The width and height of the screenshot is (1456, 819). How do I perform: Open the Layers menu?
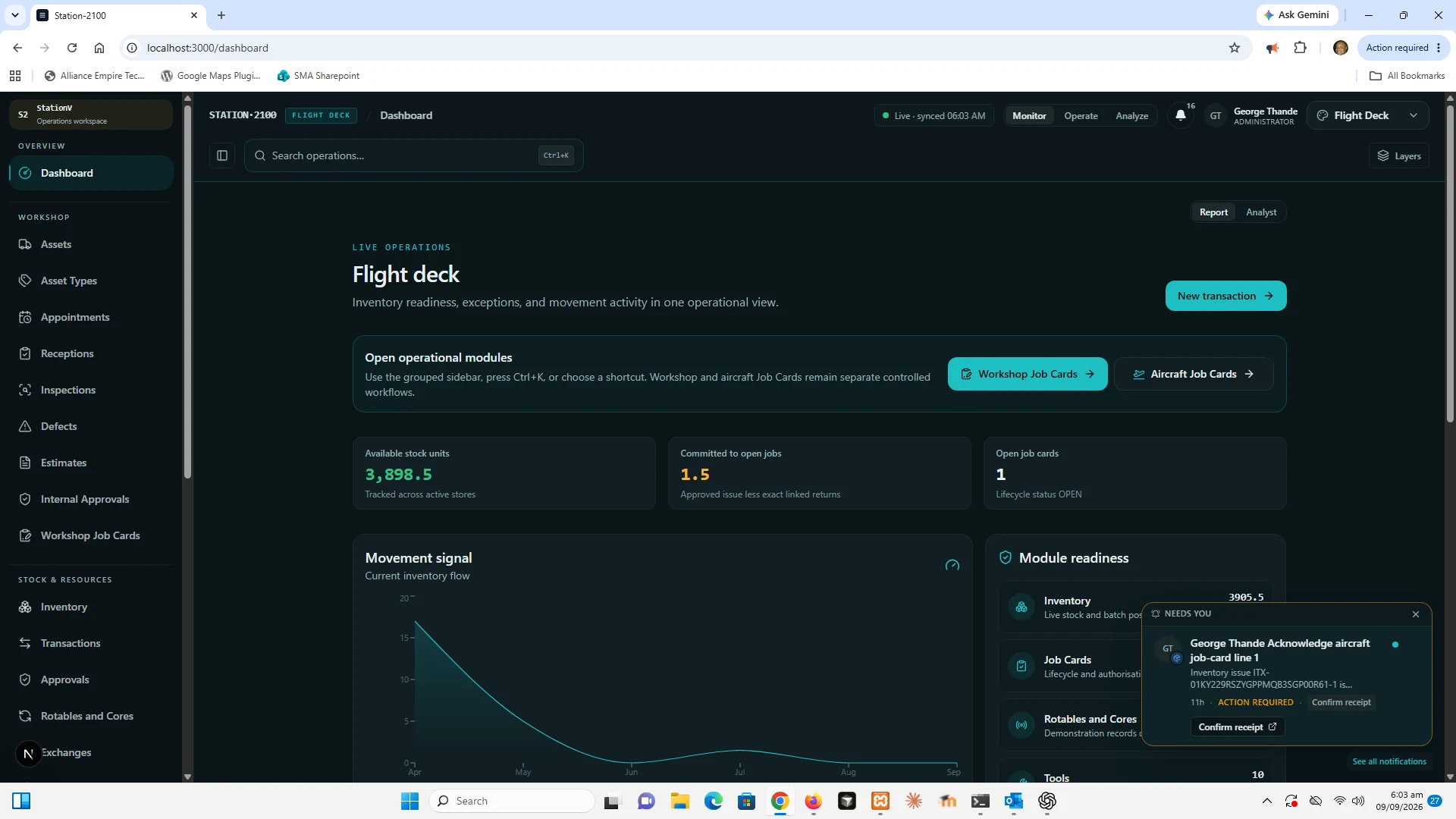point(1399,156)
